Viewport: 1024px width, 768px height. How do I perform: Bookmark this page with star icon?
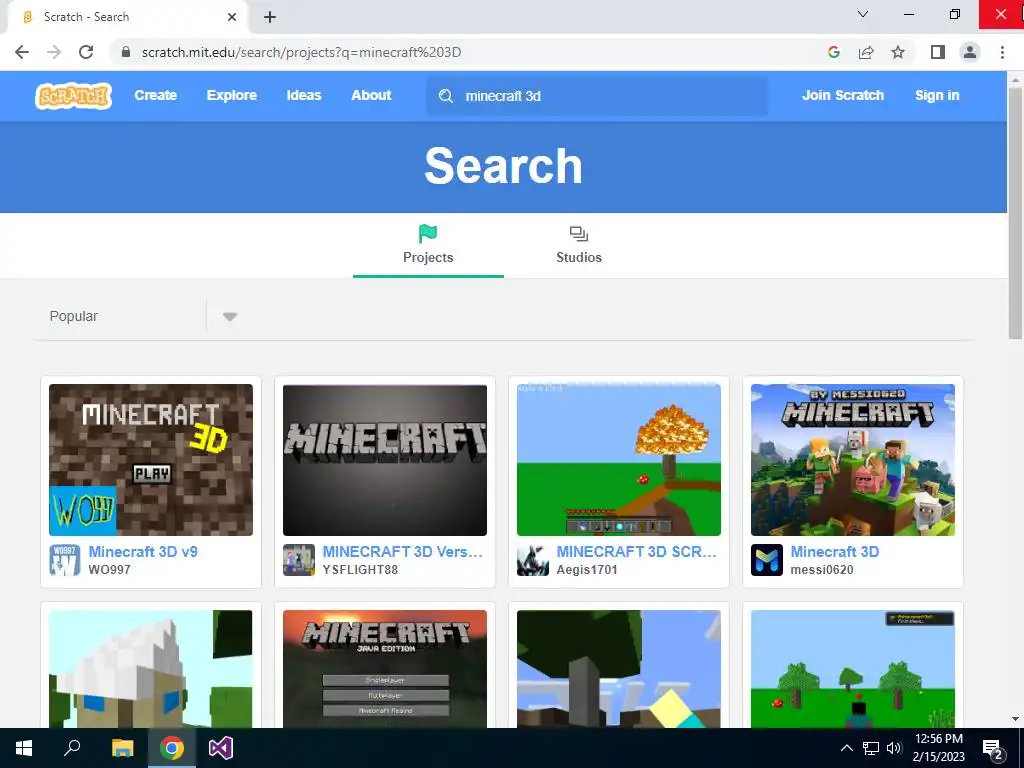pyautogui.click(x=898, y=52)
